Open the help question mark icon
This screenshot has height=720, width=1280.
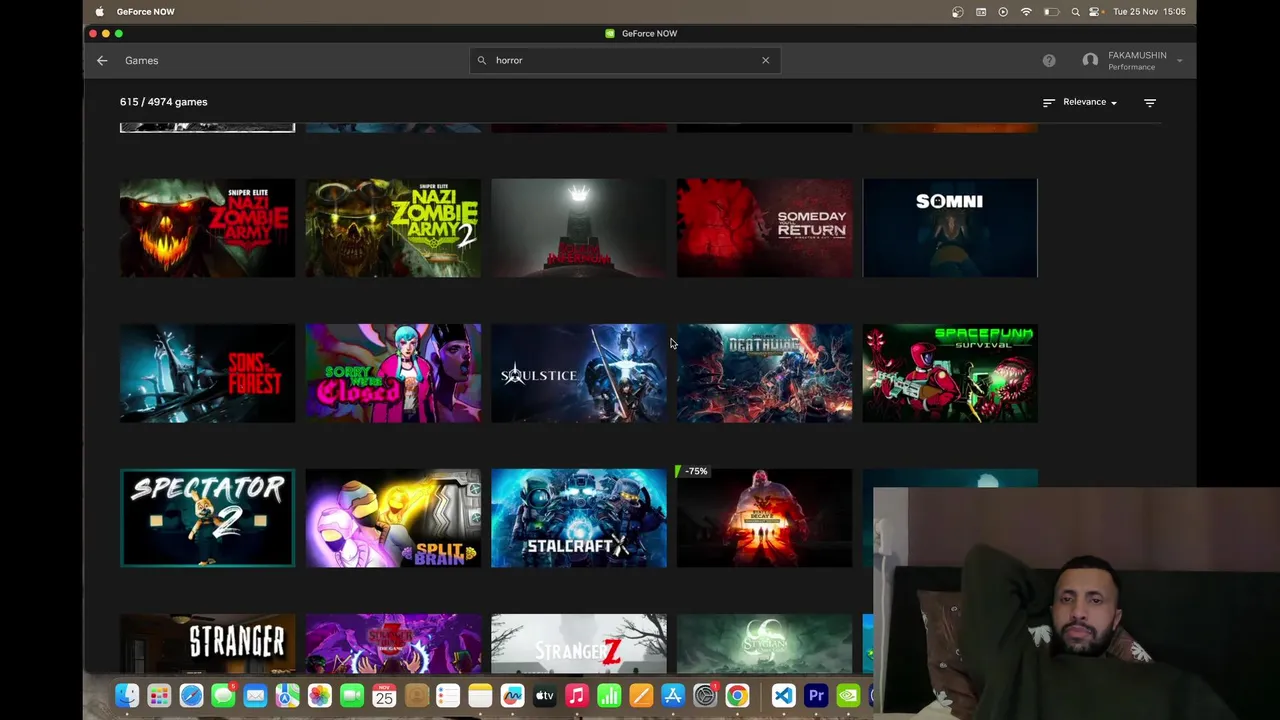point(1049,61)
